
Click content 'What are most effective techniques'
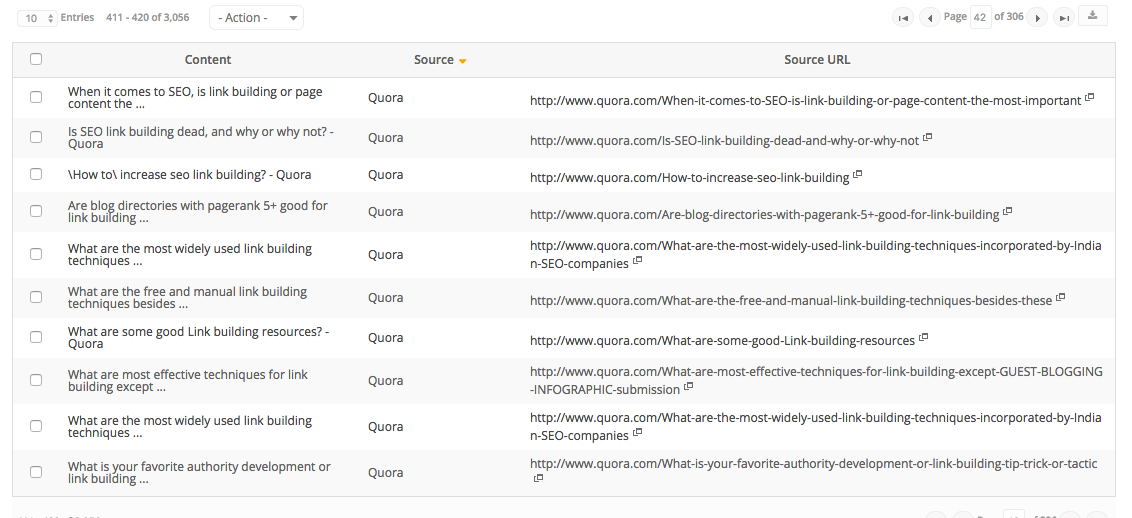pyautogui.click(x=188, y=380)
